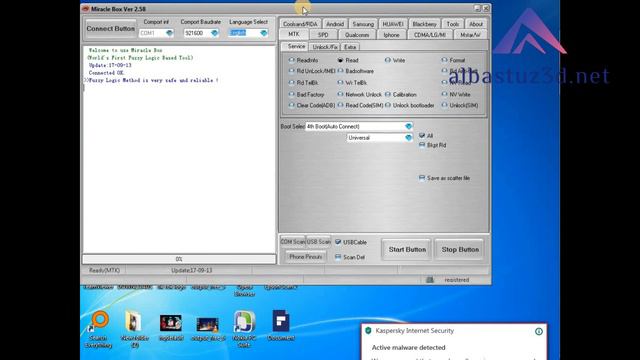The width and height of the screenshot is (640, 360).
Task: Switch to the Blackberry tab
Action: [x=424, y=24]
